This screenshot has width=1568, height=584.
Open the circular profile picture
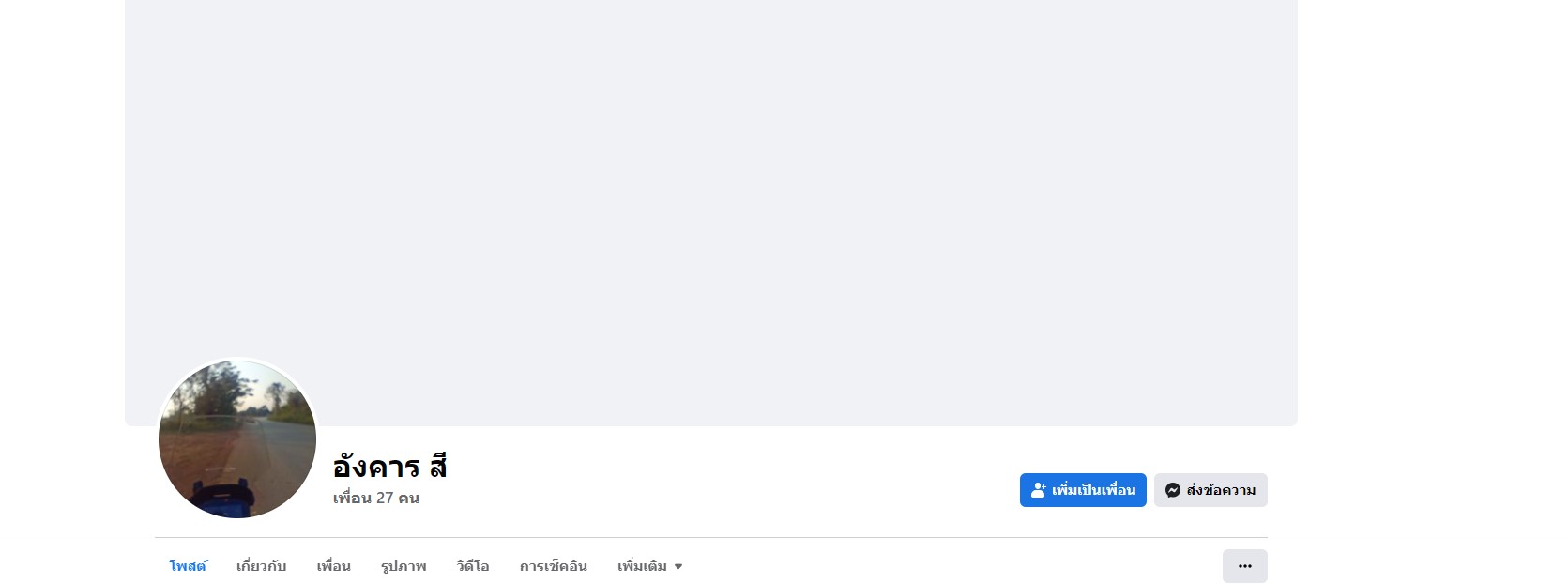coord(237,439)
